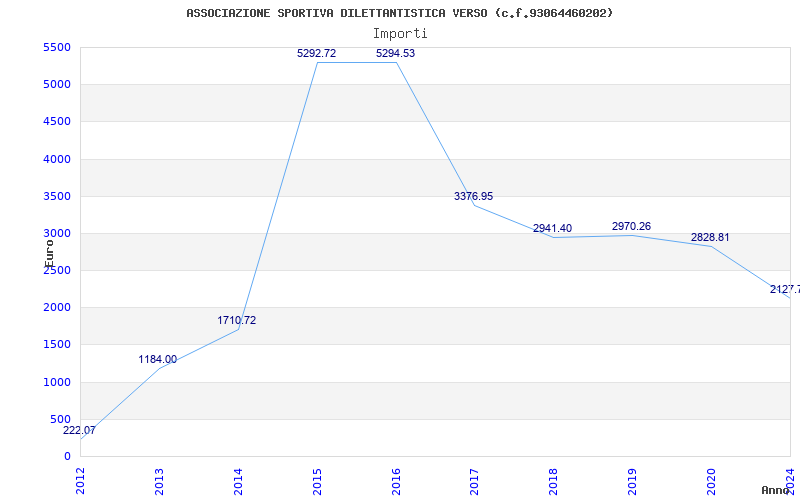Click the 3000 y-axis tick label

(x=57, y=234)
